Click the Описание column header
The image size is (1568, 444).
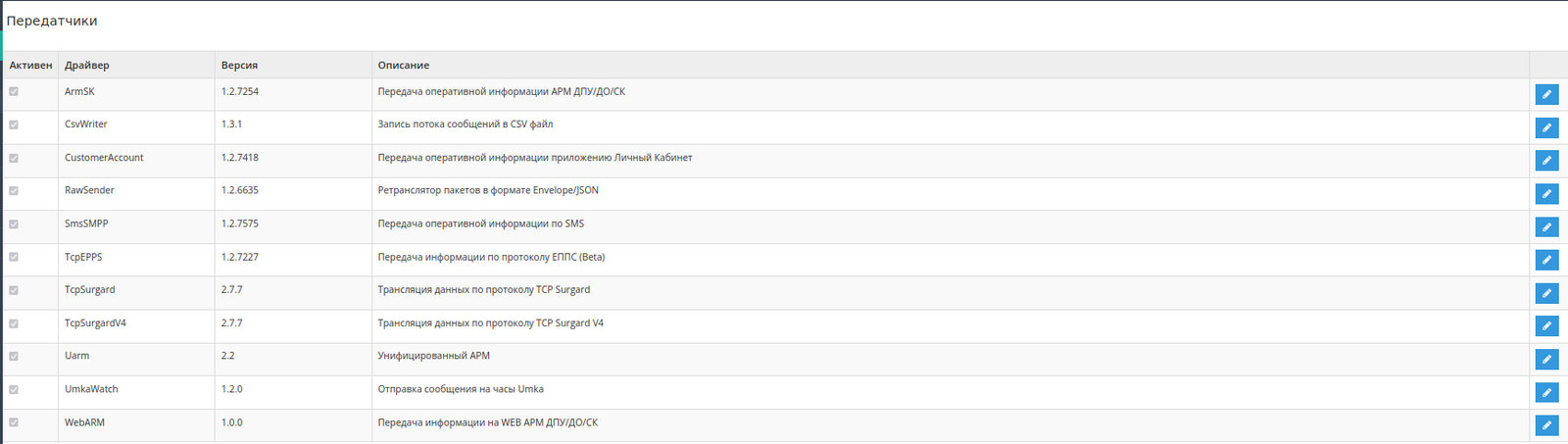(x=404, y=65)
